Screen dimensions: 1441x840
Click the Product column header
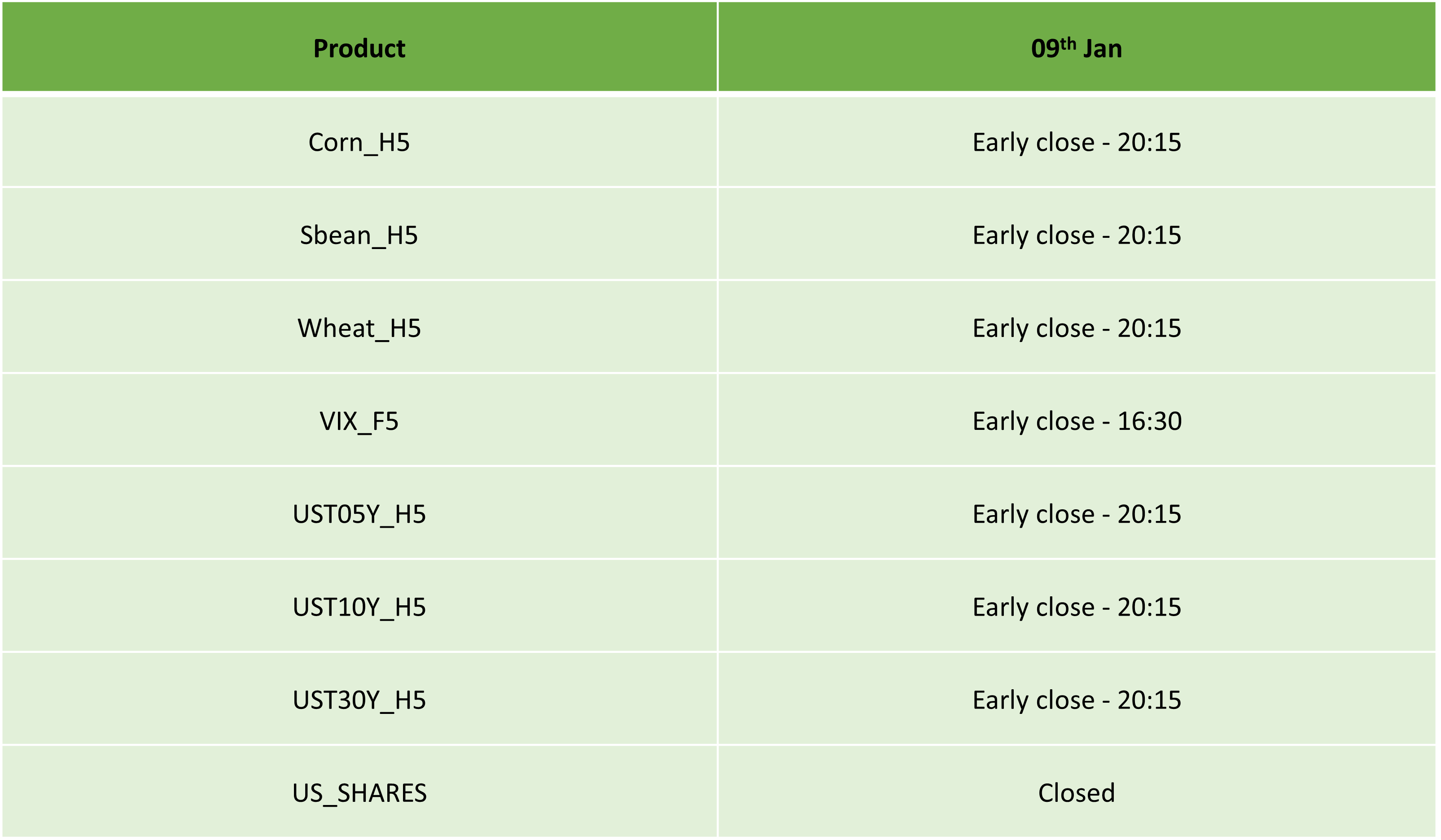[359, 46]
